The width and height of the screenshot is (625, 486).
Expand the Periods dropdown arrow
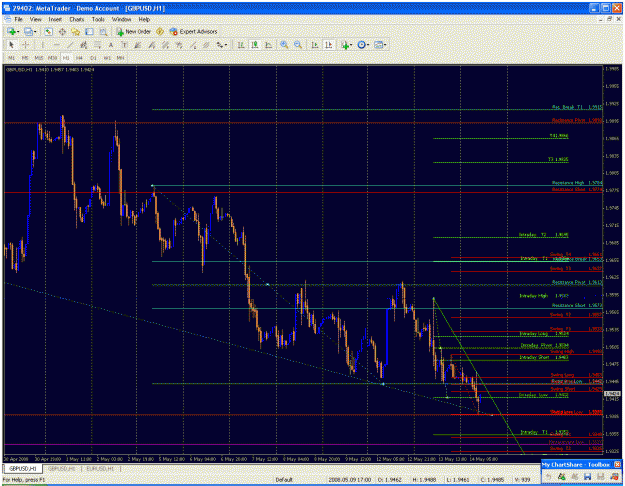(x=368, y=45)
